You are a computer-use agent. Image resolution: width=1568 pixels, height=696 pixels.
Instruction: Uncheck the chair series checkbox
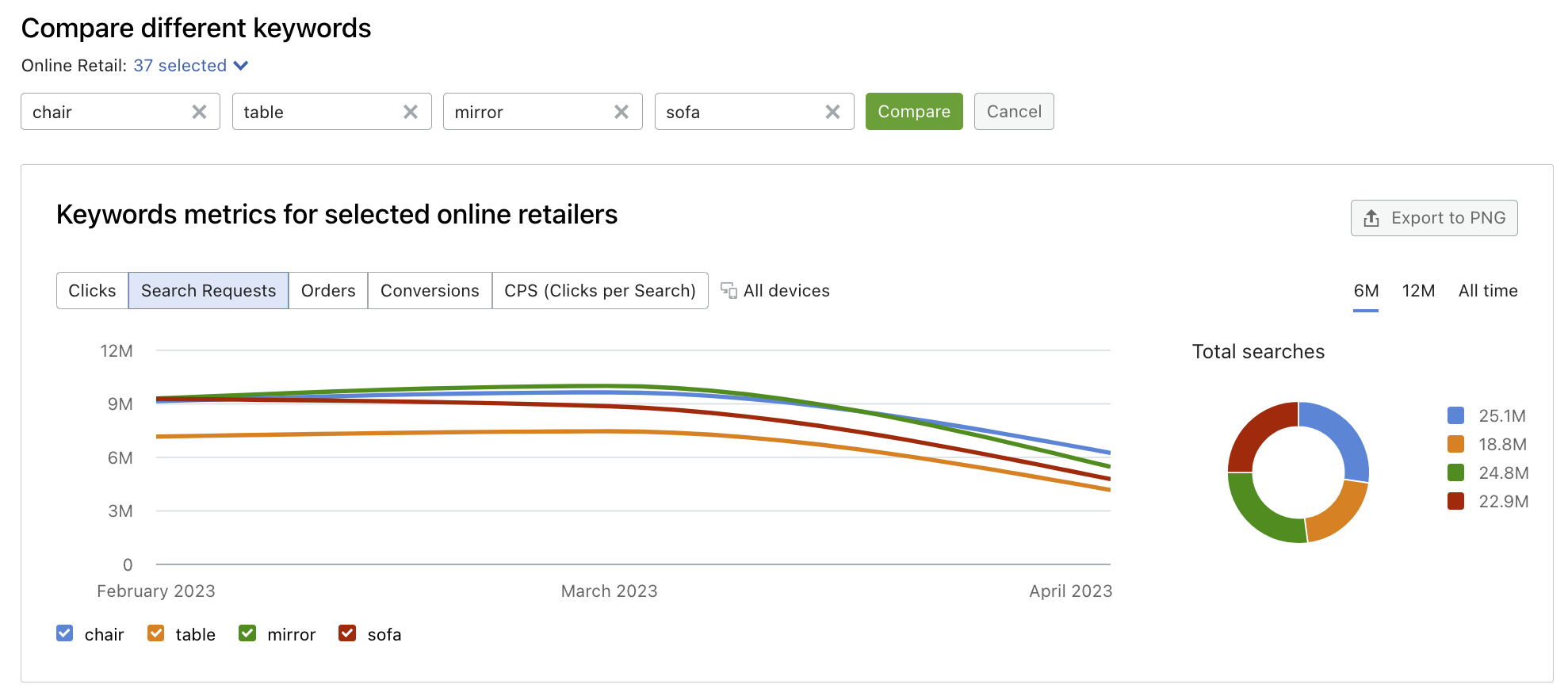pyautogui.click(x=65, y=633)
